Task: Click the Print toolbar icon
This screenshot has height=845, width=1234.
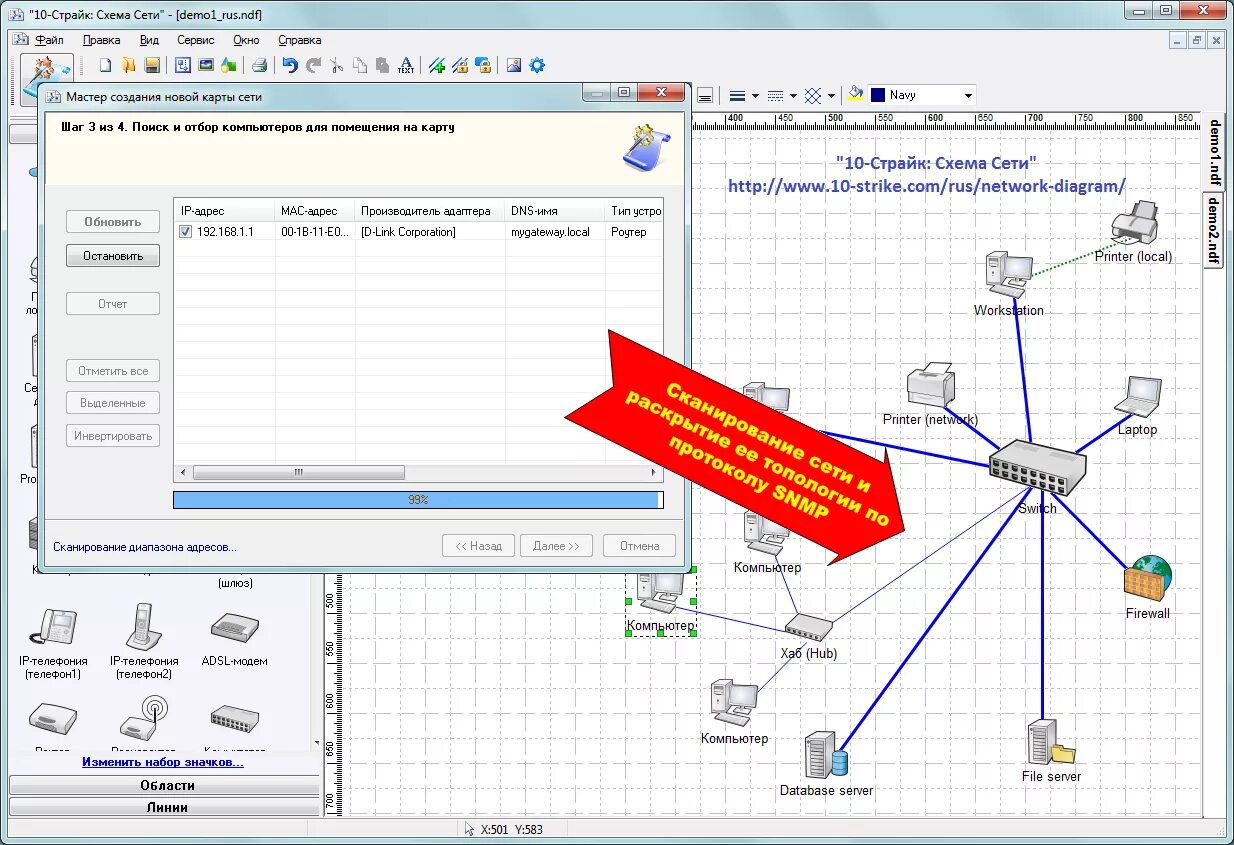Action: [x=259, y=66]
